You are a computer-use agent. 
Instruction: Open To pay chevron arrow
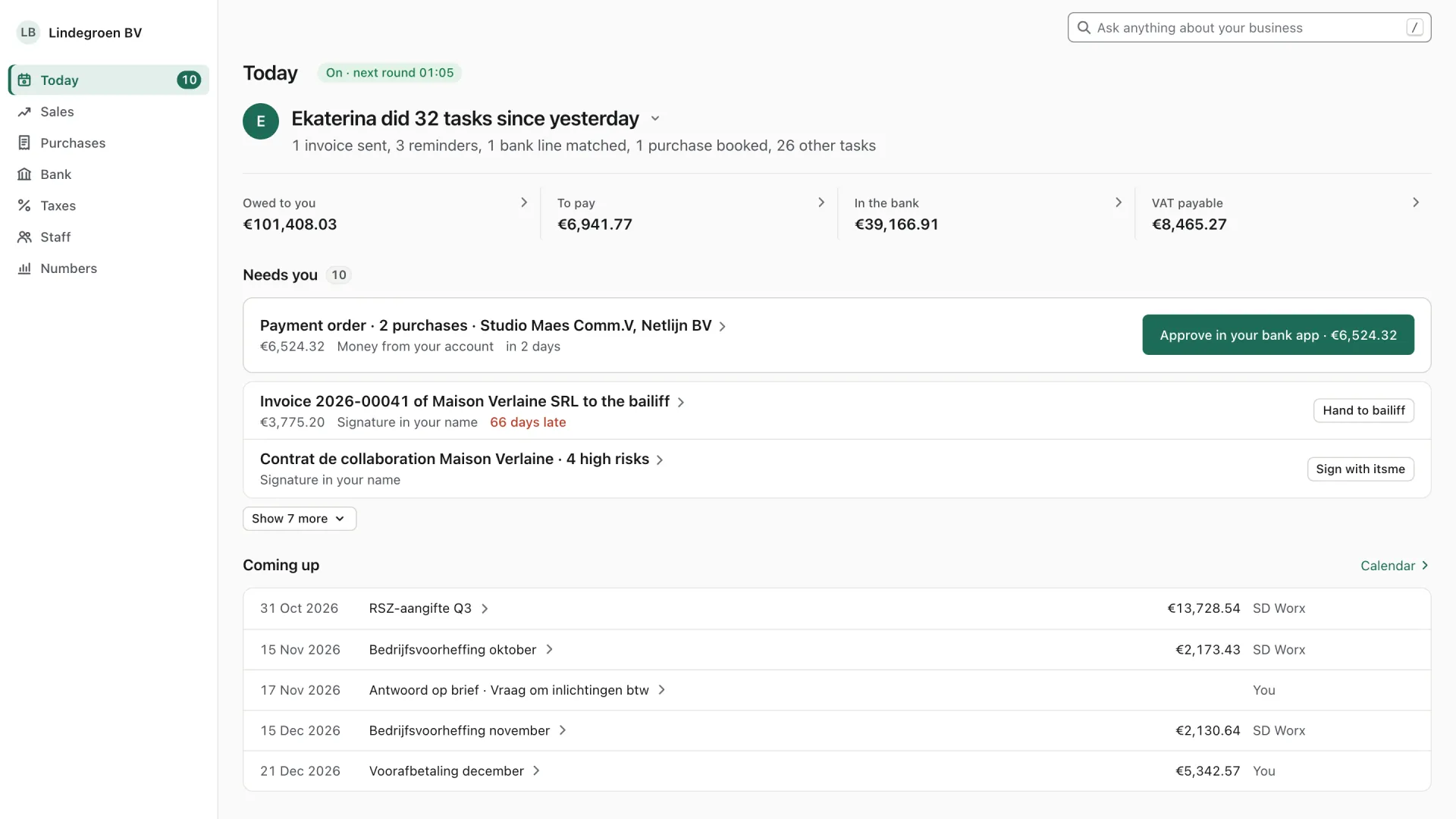pos(821,202)
